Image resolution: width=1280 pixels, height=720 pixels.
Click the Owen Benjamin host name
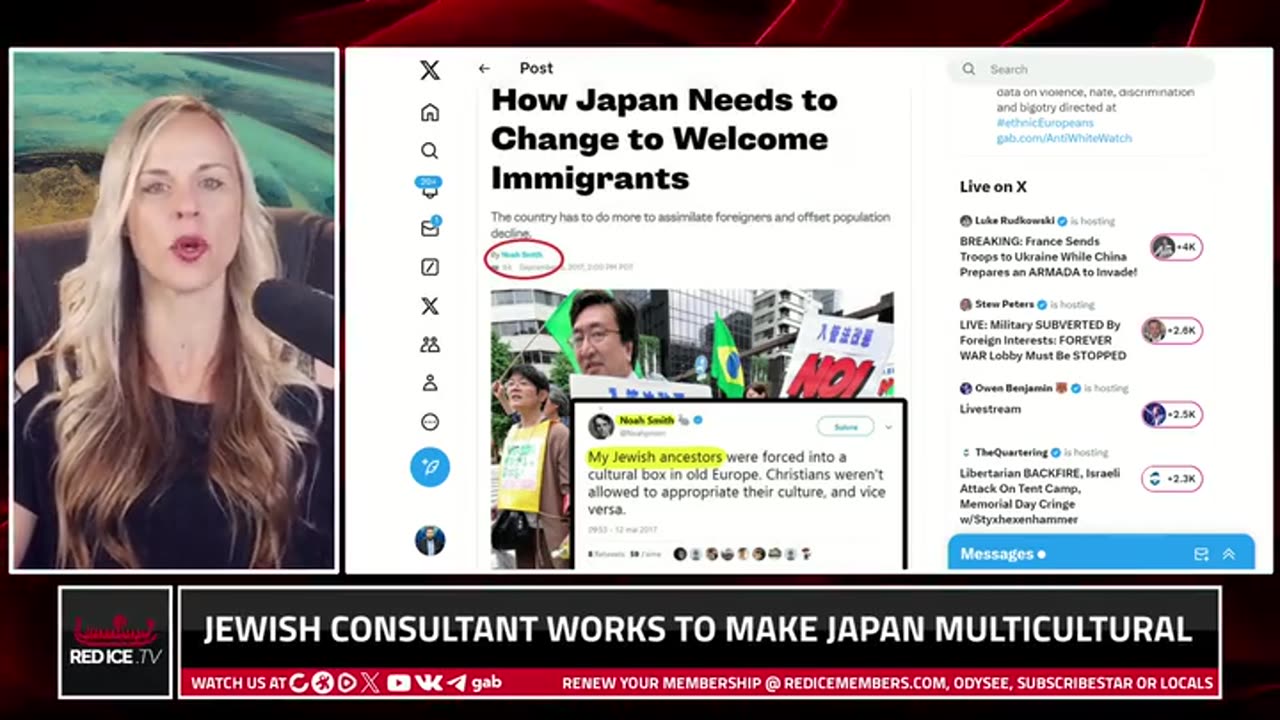[1016, 388]
